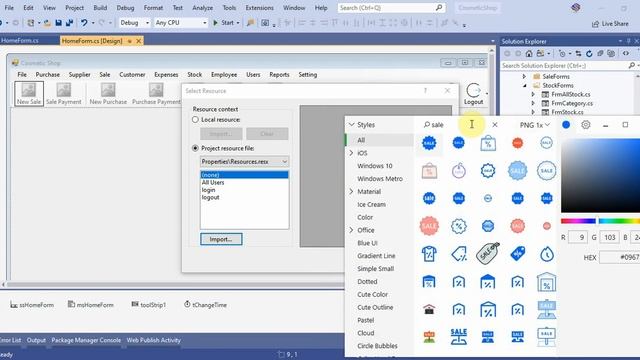The width and height of the screenshot is (640, 360).
Task: Select the light blue SALE starburst icon
Action: click(517, 171)
